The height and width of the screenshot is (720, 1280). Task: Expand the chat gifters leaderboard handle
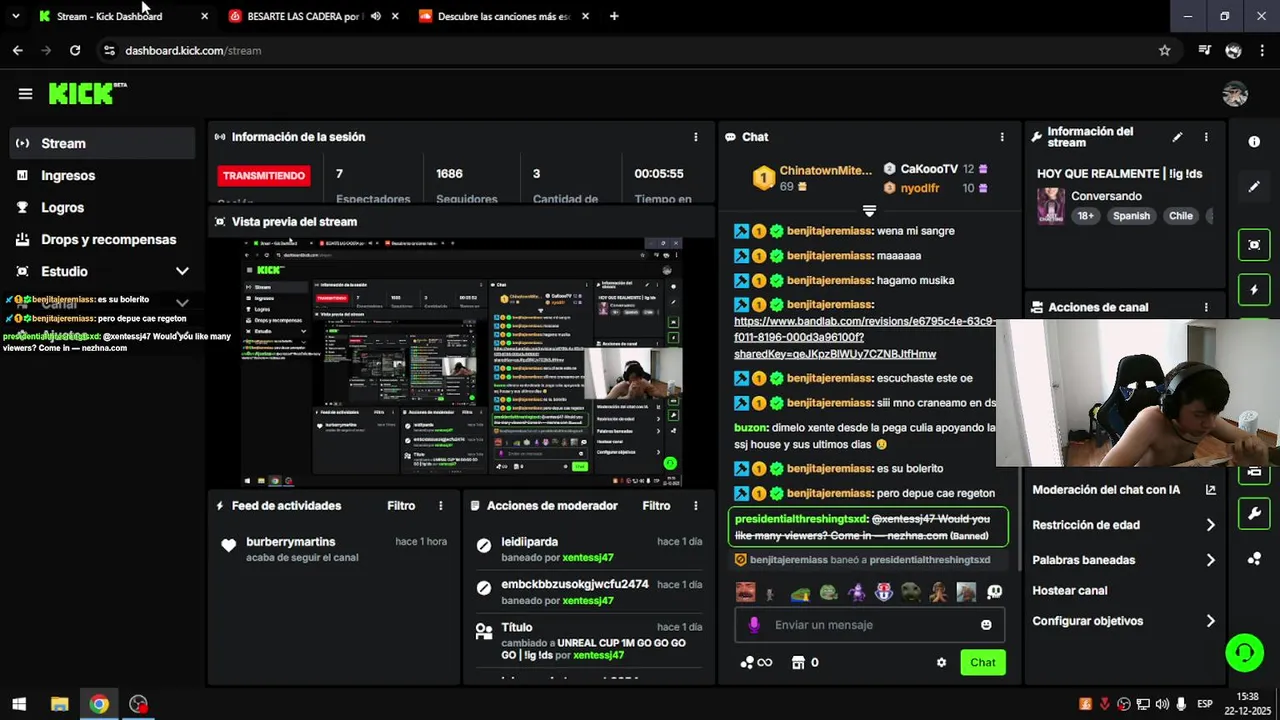[x=869, y=211]
